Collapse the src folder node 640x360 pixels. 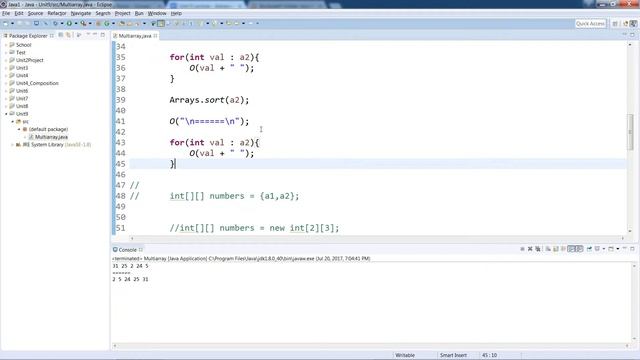pyautogui.click(x=13, y=122)
